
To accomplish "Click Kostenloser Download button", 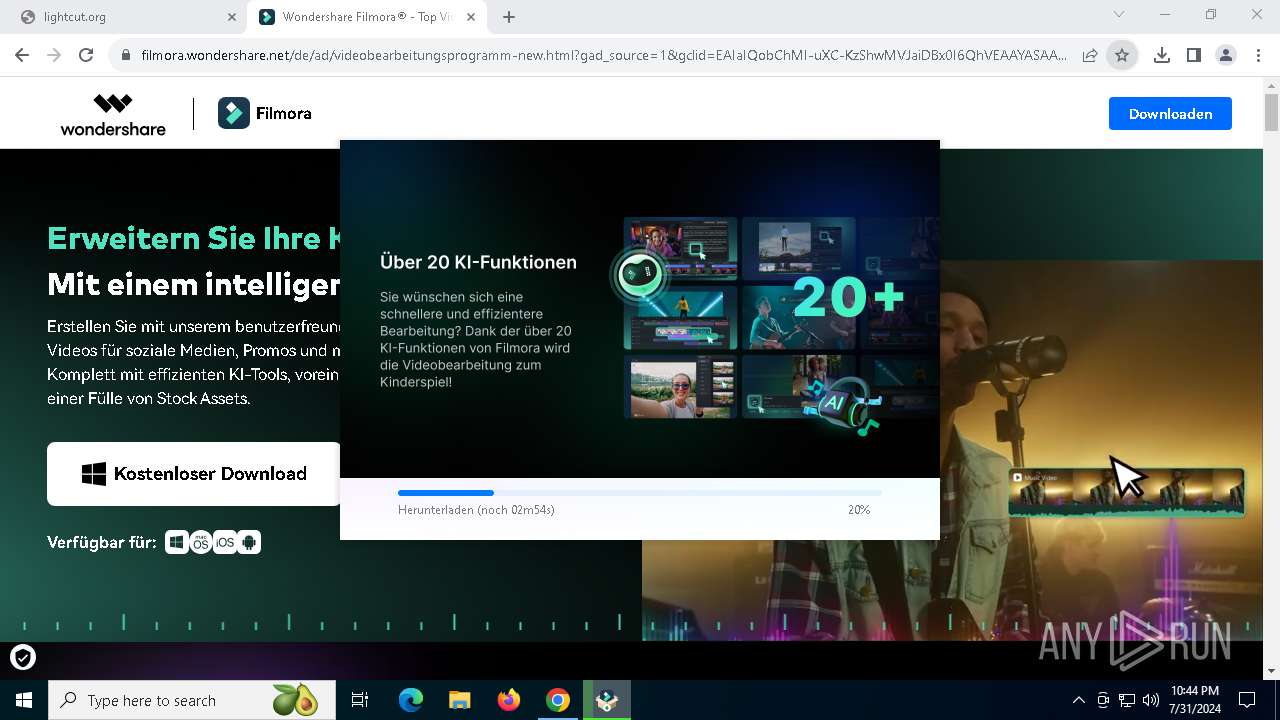I will coord(194,474).
